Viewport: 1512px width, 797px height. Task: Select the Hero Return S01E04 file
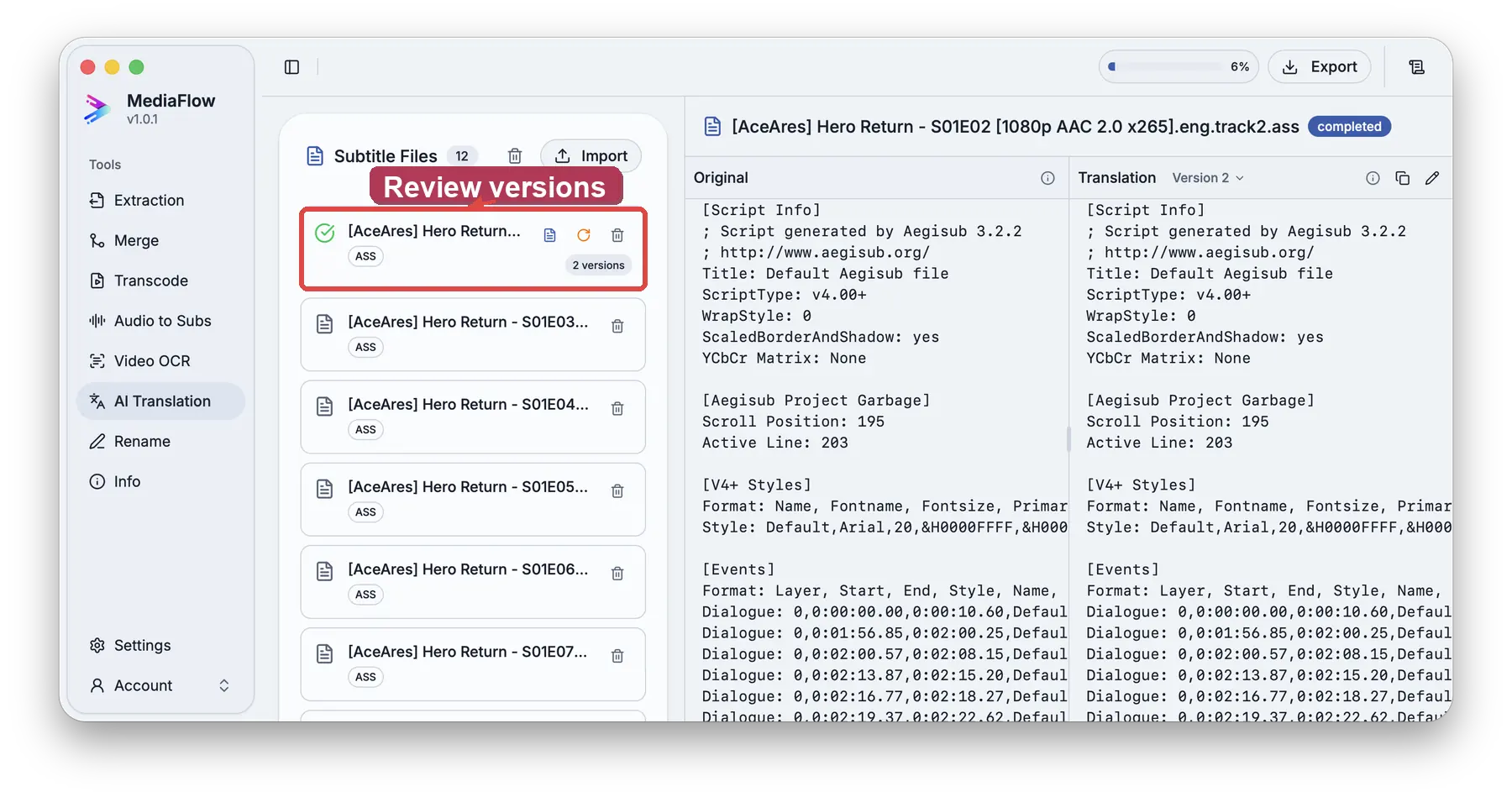[473, 417]
